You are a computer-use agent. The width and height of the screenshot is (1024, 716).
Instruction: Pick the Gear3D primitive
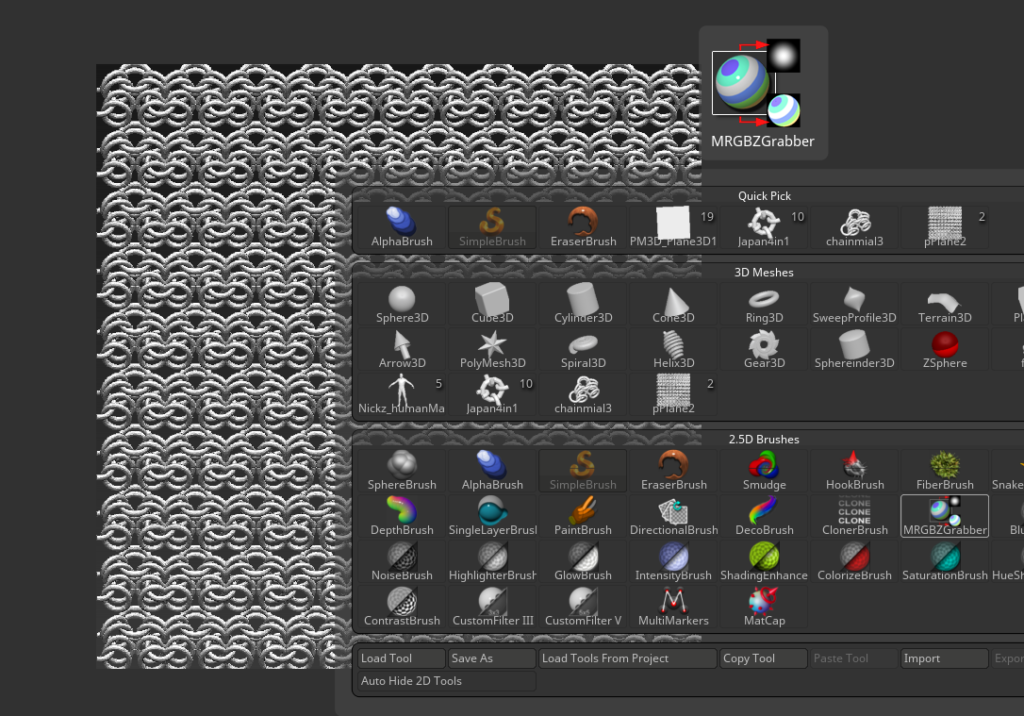[x=764, y=350]
